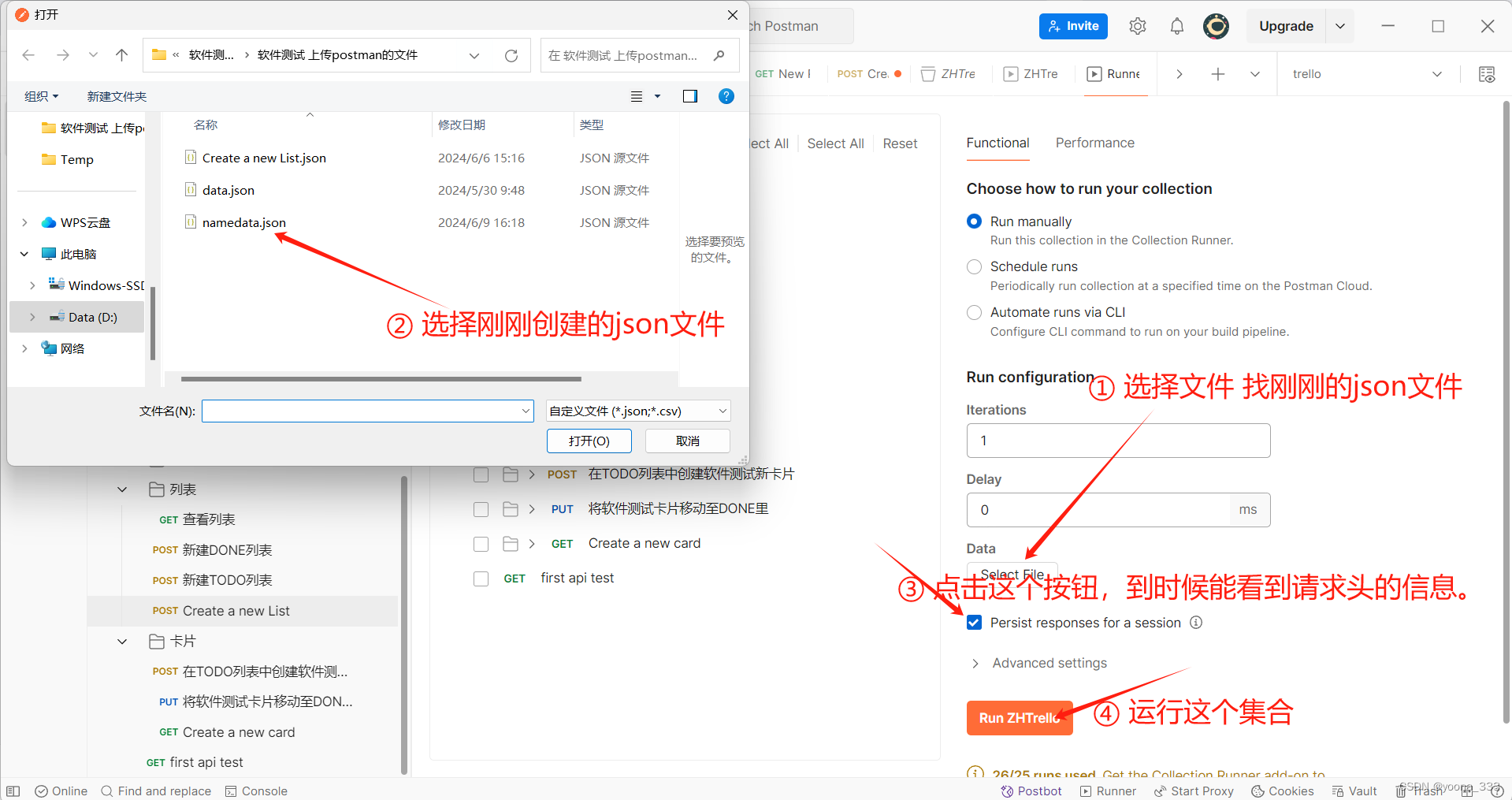Open Console in status bar

click(256, 791)
